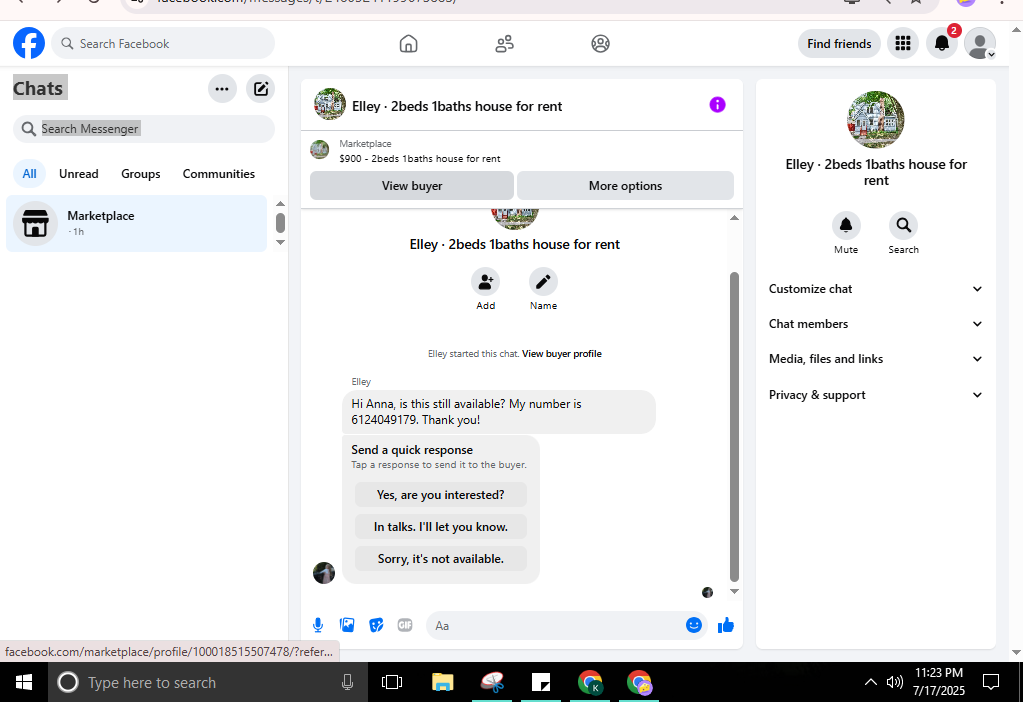Image resolution: width=1023 pixels, height=702 pixels.
Task: Open the Windows Start menu
Action: coord(23,682)
